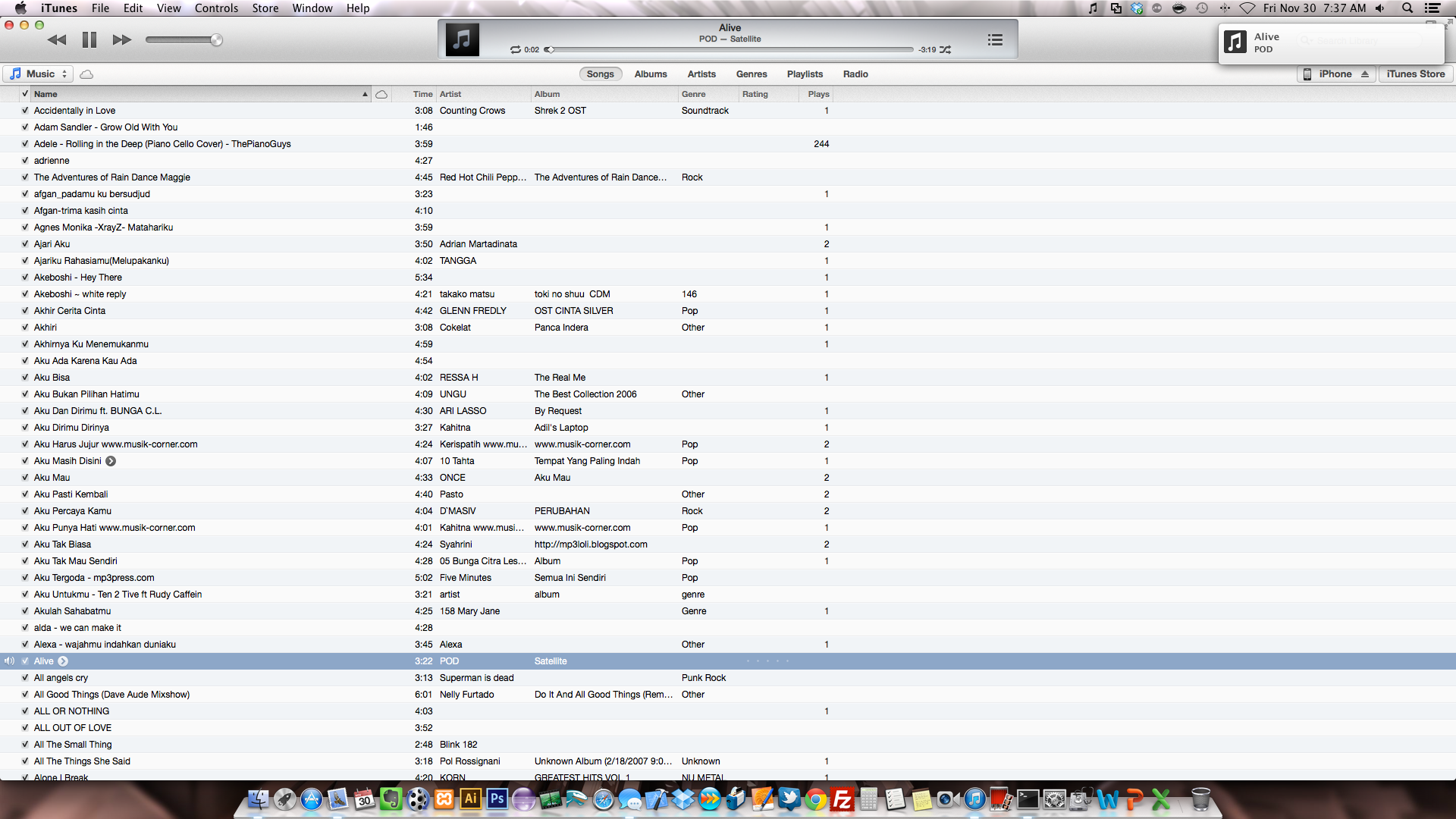Uncheck the adrienne song checkbox
The width and height of the screenshot is (1456, 819).
tap(25, 160)
